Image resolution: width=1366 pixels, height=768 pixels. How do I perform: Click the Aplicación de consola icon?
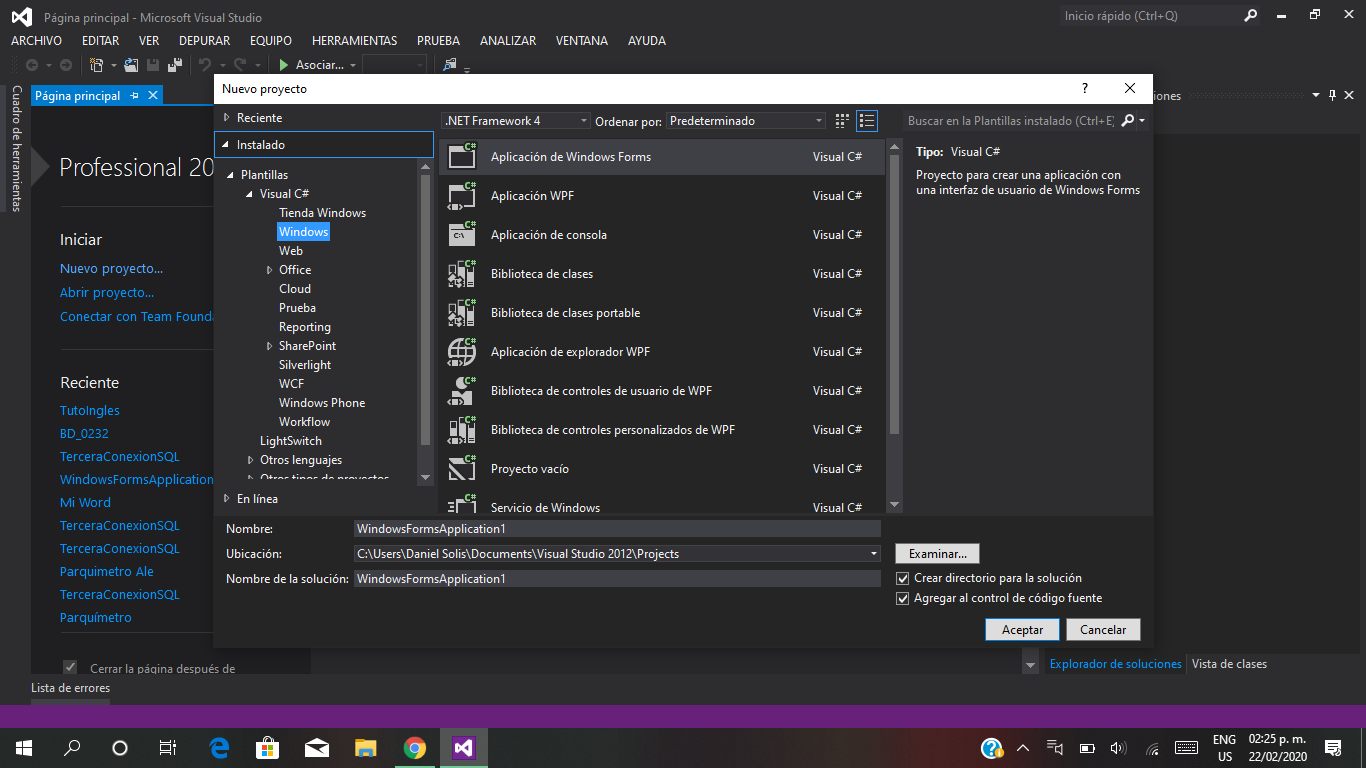[462, 235]
